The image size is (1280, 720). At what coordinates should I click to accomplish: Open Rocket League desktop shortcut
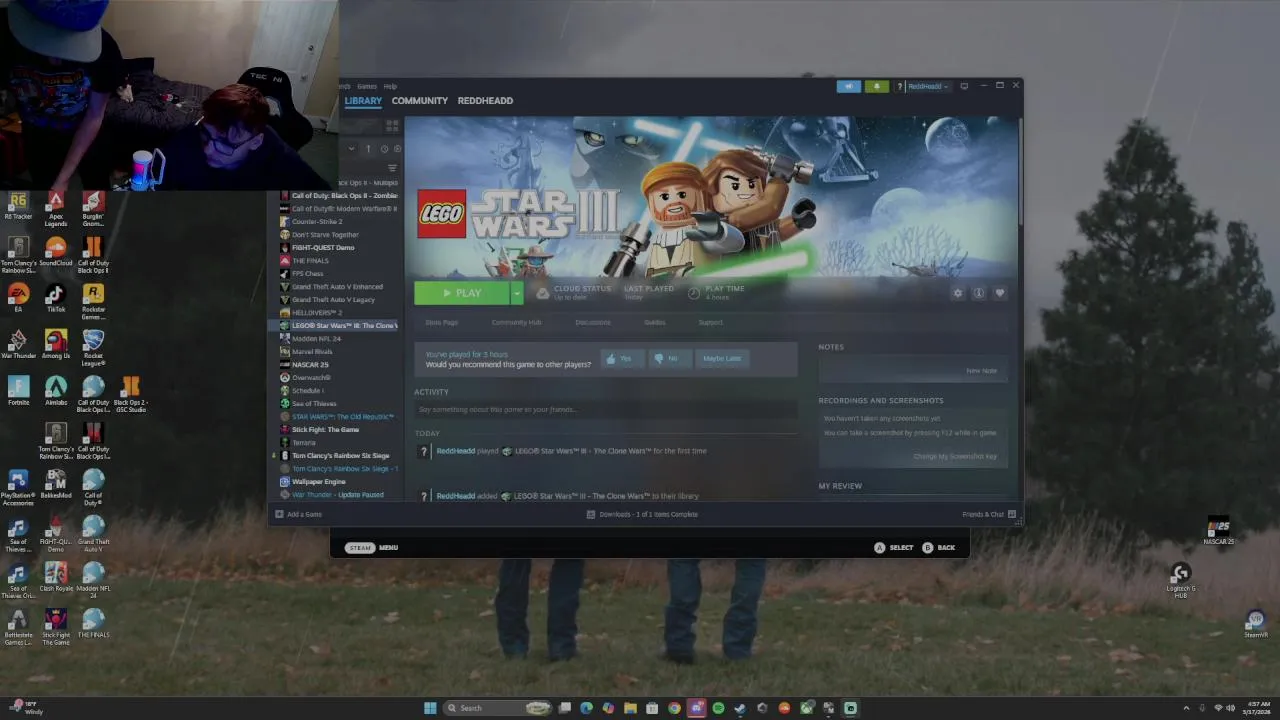click(x=93, y=347)
